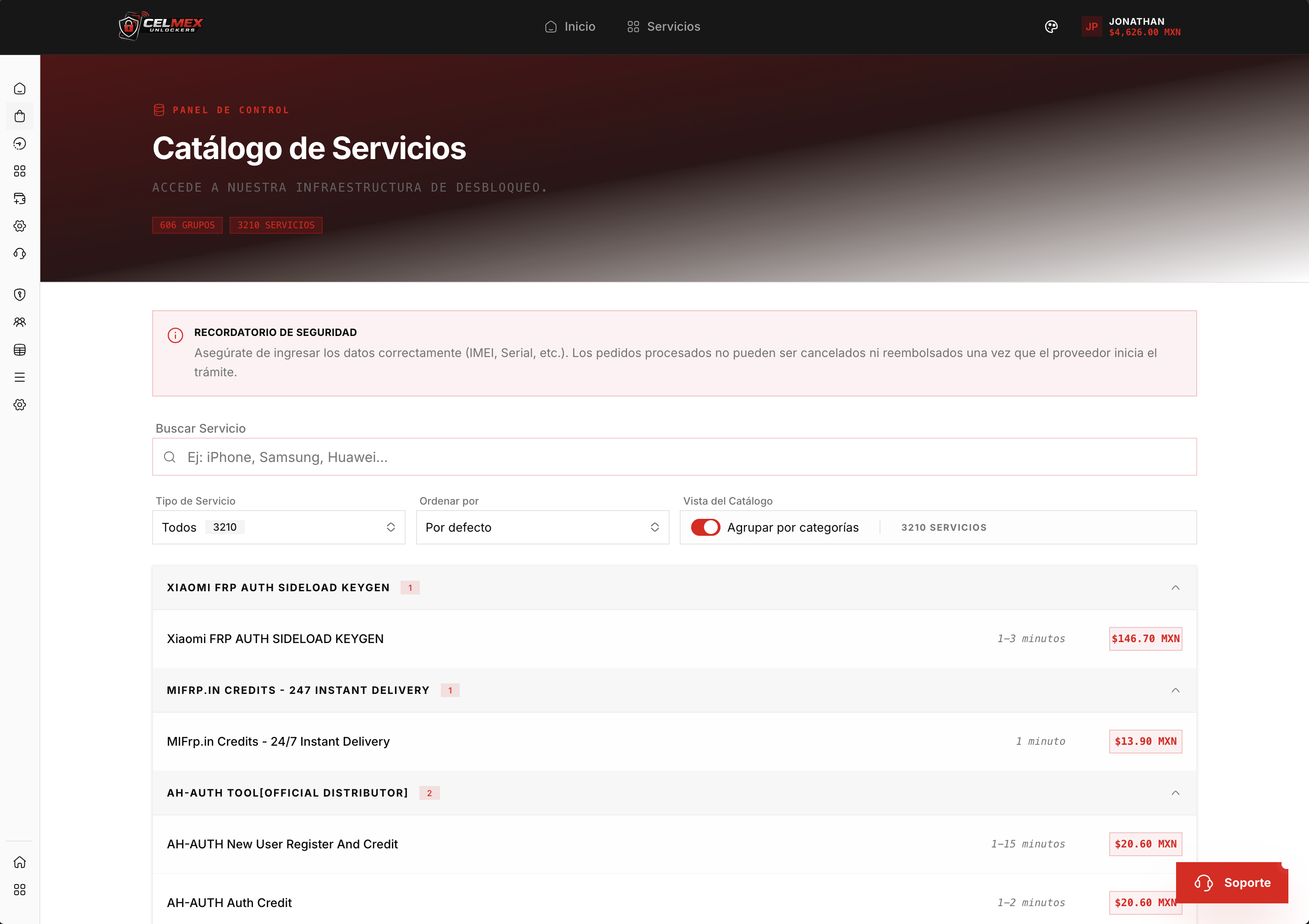Open the theme palette icon in top bar

1051,27
